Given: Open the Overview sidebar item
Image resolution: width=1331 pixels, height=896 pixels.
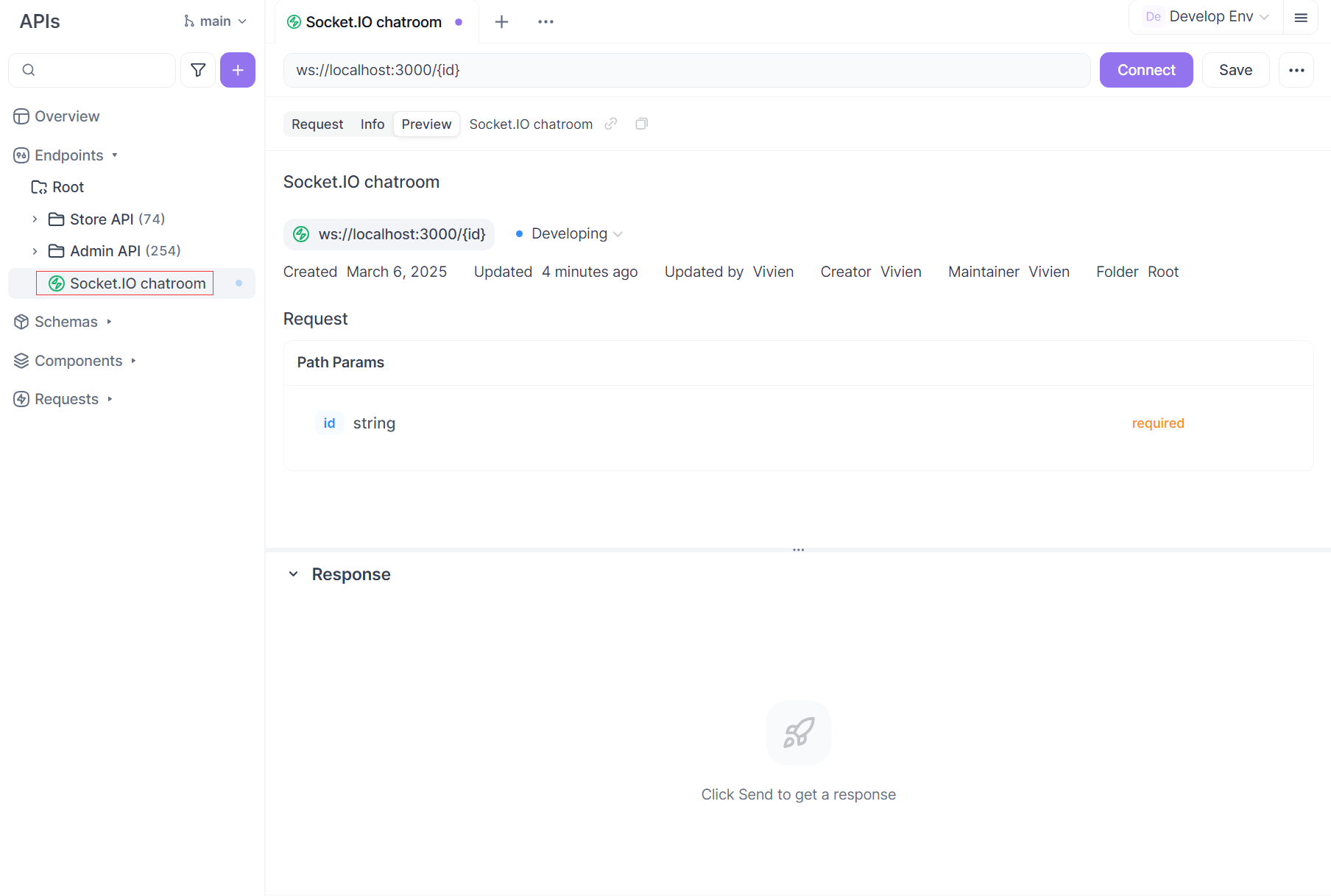Looking at the screenshot, I should point(67,116).
